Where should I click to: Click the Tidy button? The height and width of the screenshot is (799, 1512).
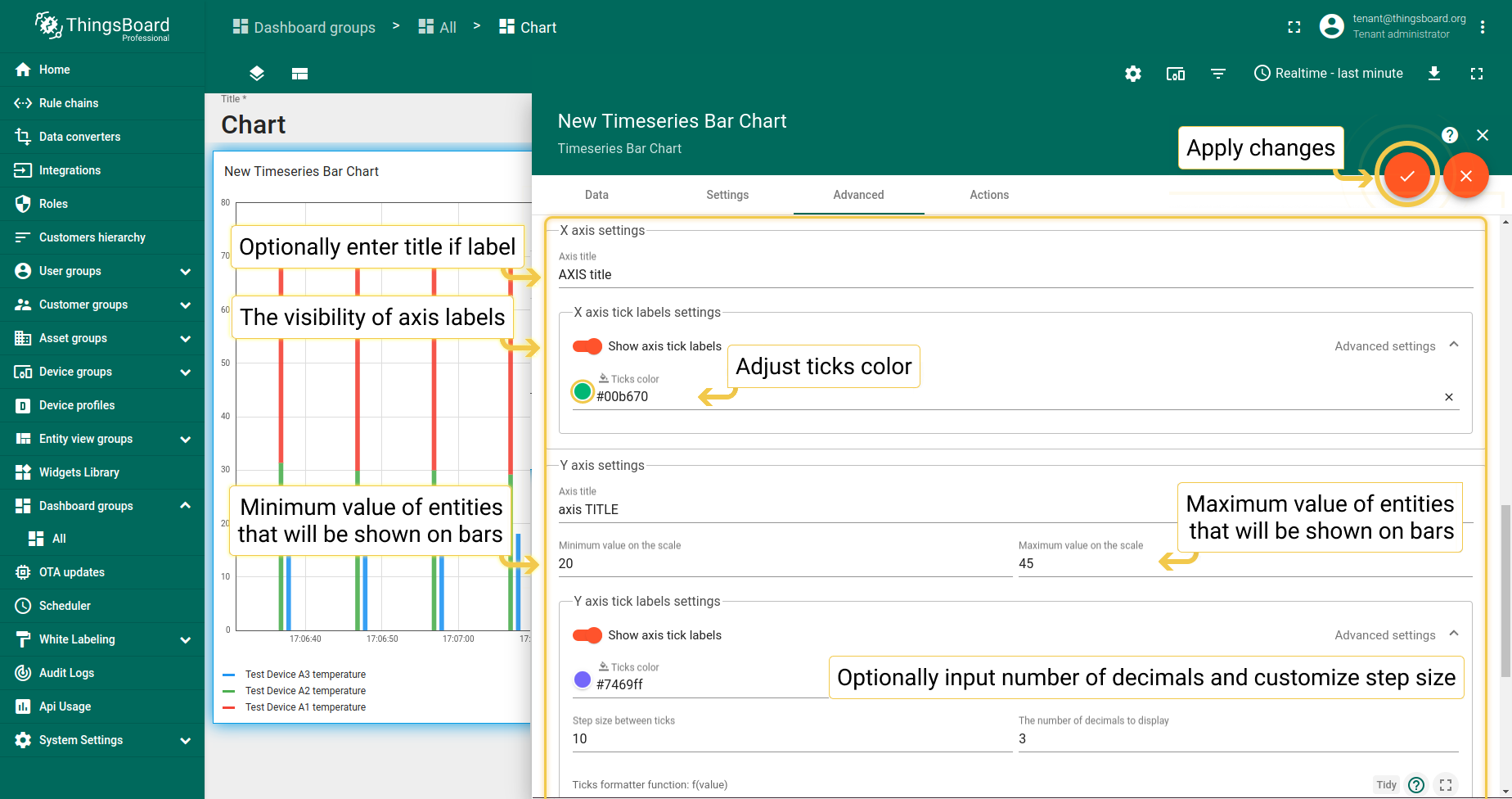1386,785
